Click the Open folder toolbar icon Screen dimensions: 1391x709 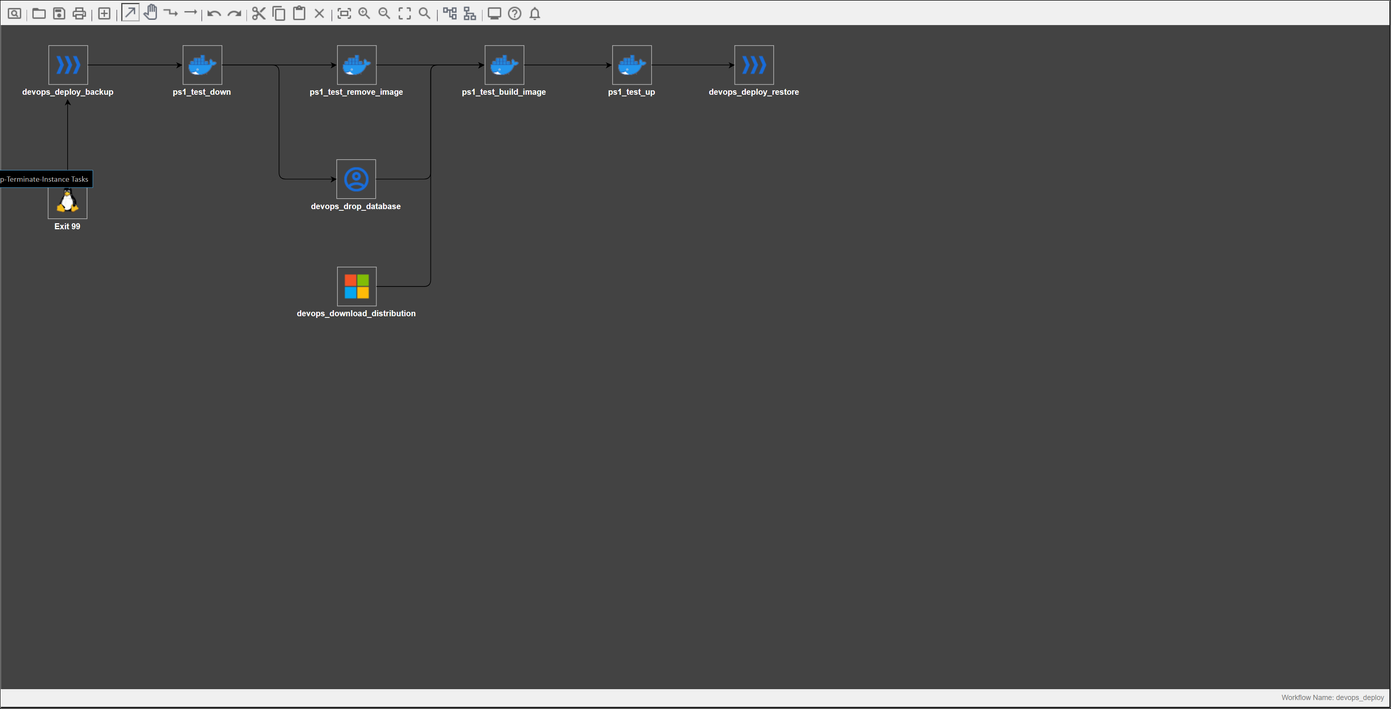tap(39, 14)
